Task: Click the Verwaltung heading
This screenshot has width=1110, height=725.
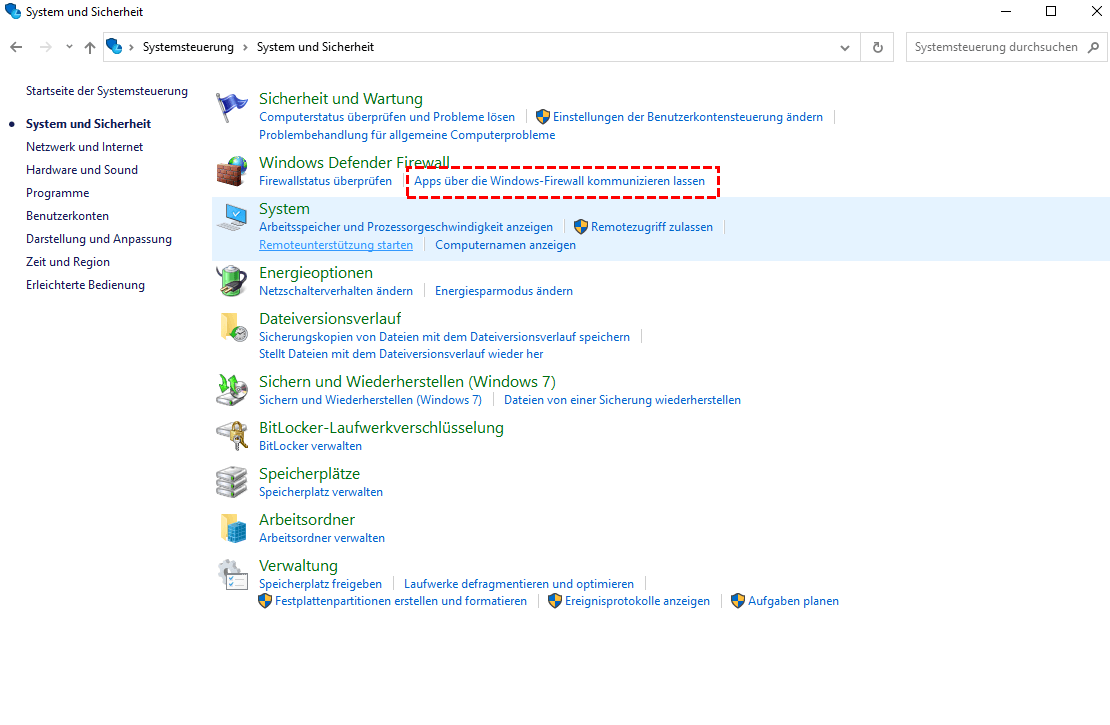Action: [x=298, y=566]
